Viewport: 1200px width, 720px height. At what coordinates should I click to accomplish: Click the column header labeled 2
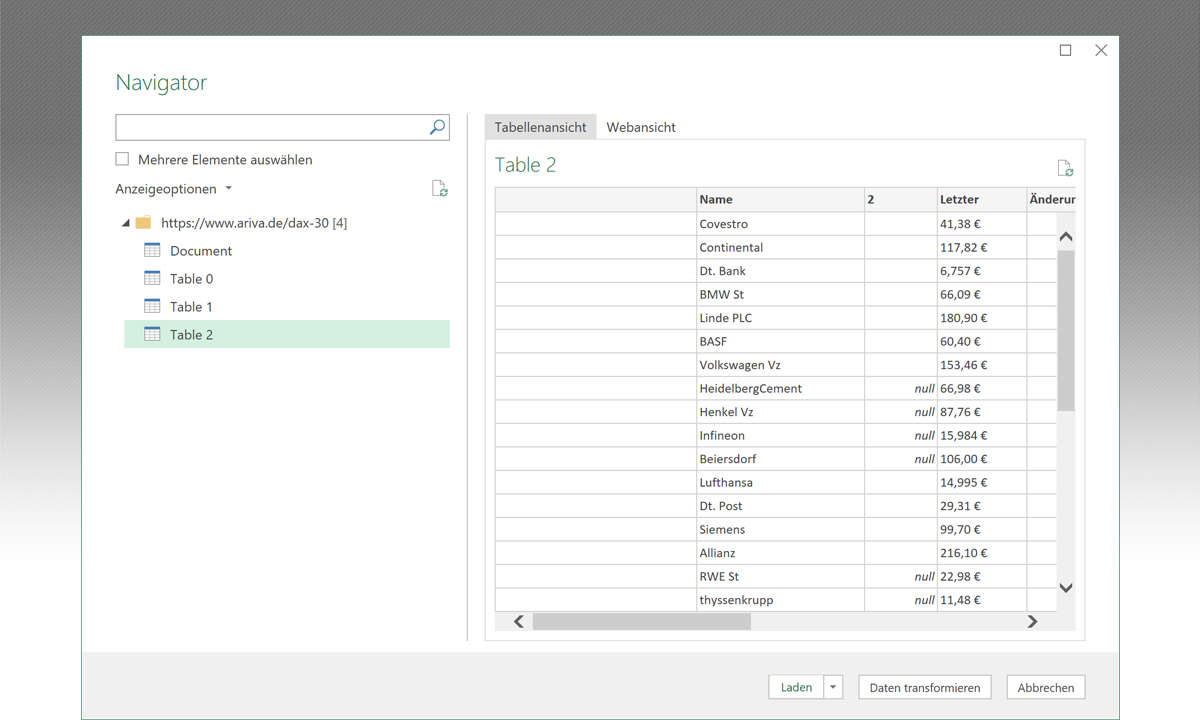900,199
